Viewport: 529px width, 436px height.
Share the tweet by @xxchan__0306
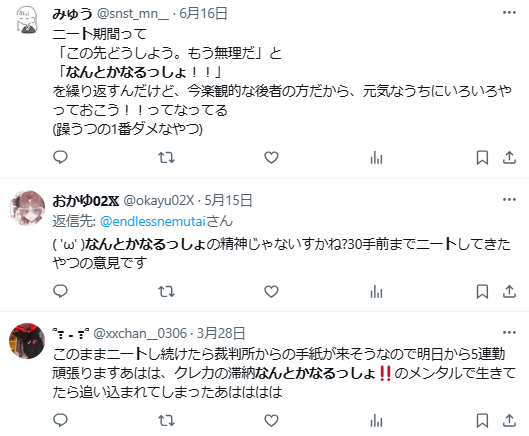point(509,420)
